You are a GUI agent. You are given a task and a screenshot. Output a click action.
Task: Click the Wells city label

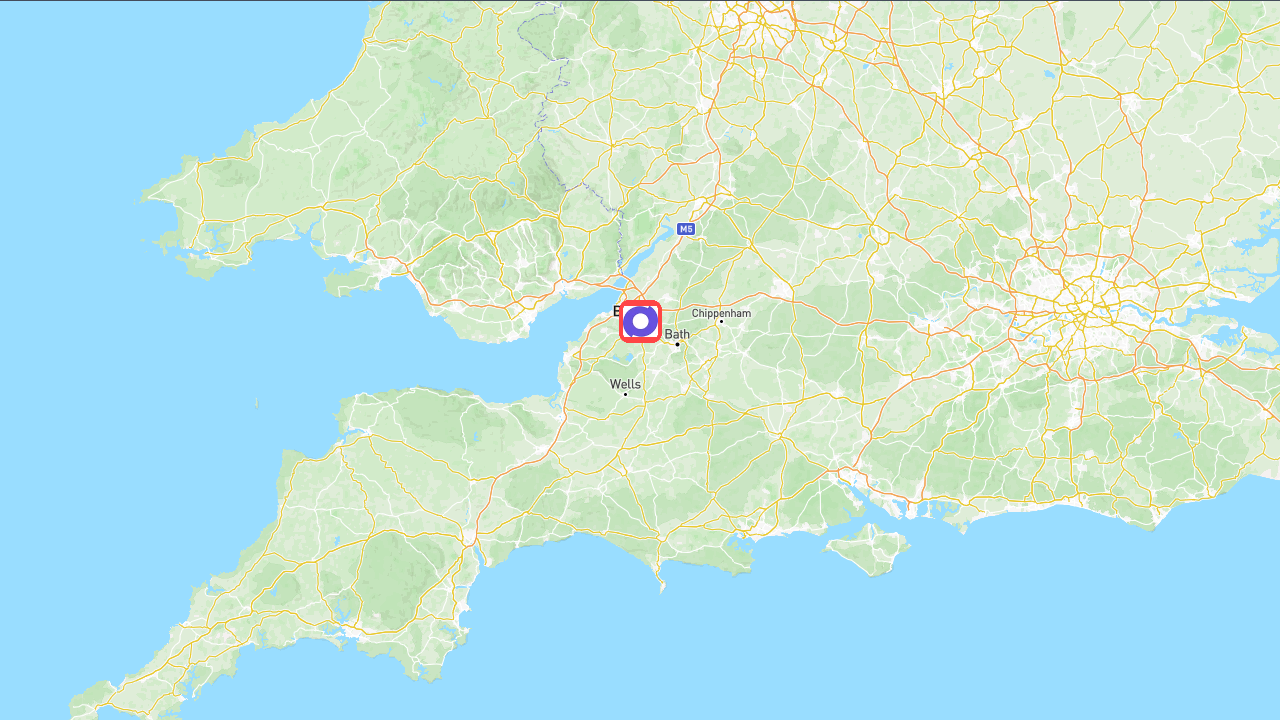click(625, 384)
